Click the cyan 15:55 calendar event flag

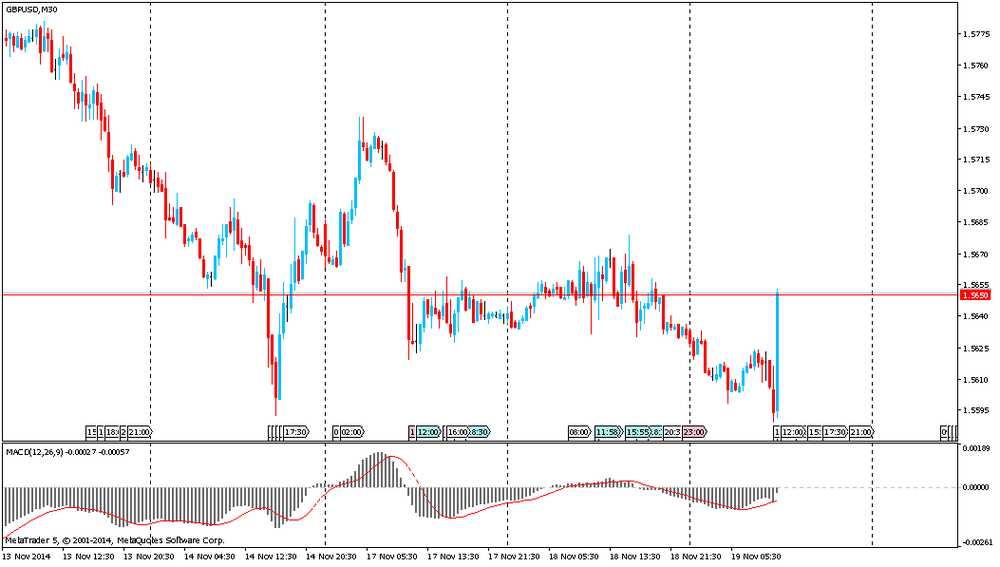pyautogui.click(x=637, y=432)
